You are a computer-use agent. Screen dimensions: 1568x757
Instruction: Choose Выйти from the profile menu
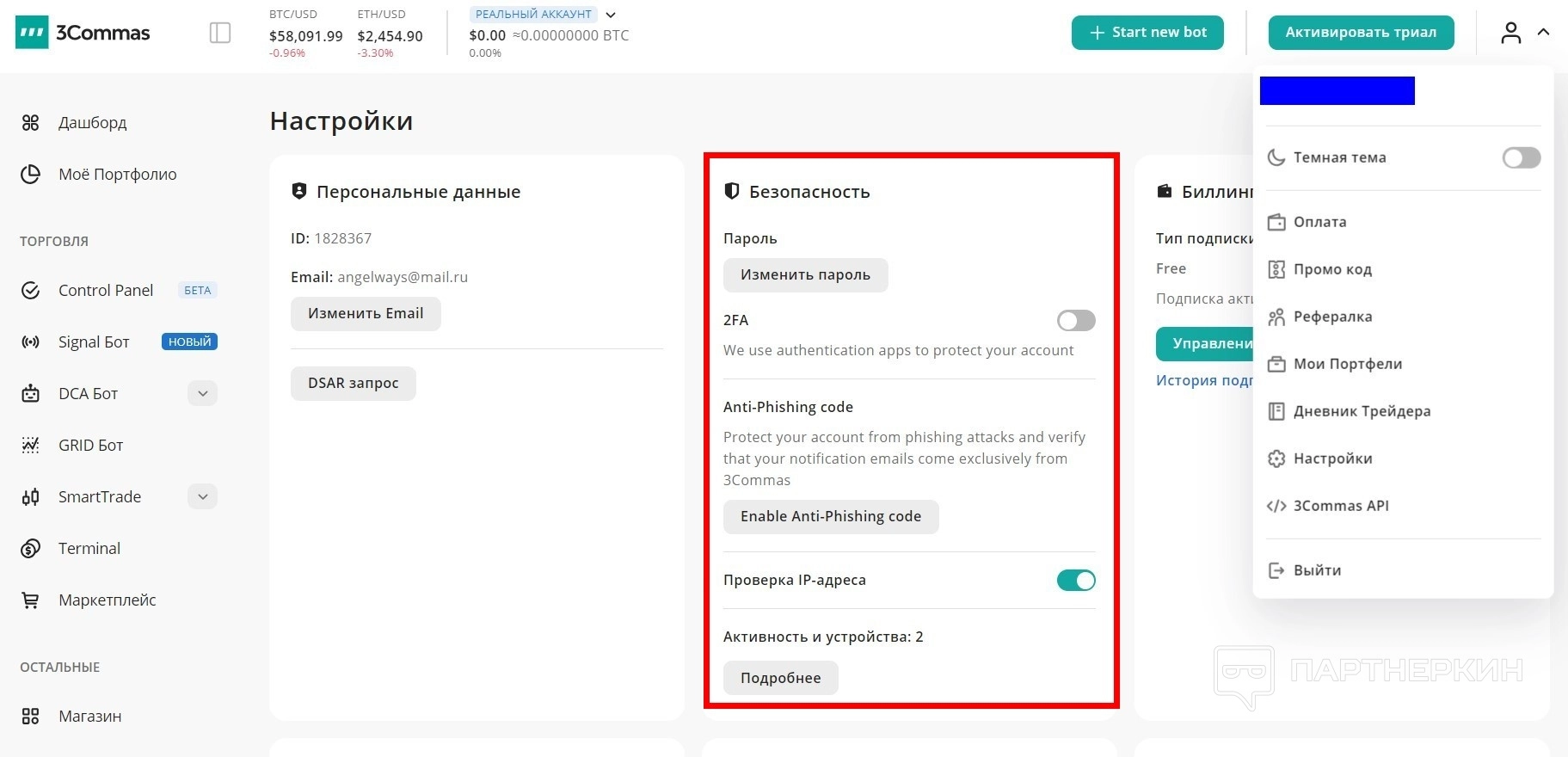click(1316, 570)
